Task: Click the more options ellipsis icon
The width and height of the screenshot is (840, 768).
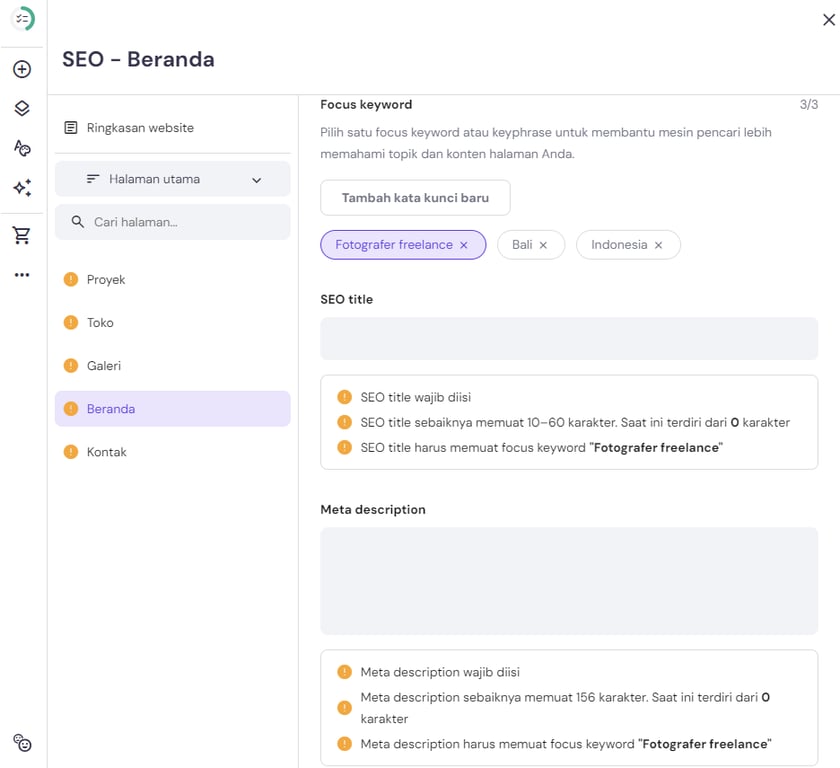Action: pos(22,274)
